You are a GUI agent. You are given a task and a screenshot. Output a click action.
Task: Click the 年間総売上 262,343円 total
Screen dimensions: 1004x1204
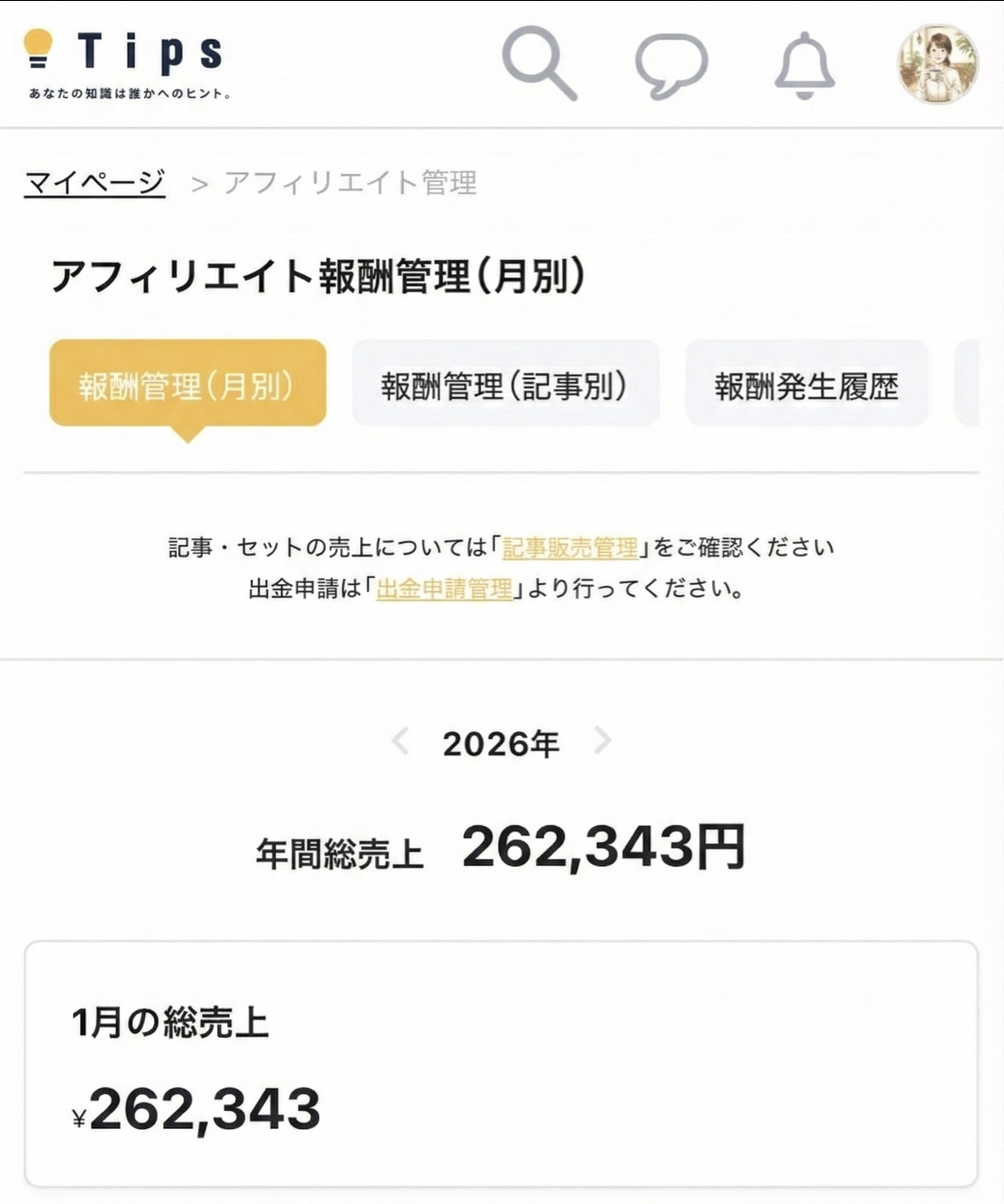501,848
